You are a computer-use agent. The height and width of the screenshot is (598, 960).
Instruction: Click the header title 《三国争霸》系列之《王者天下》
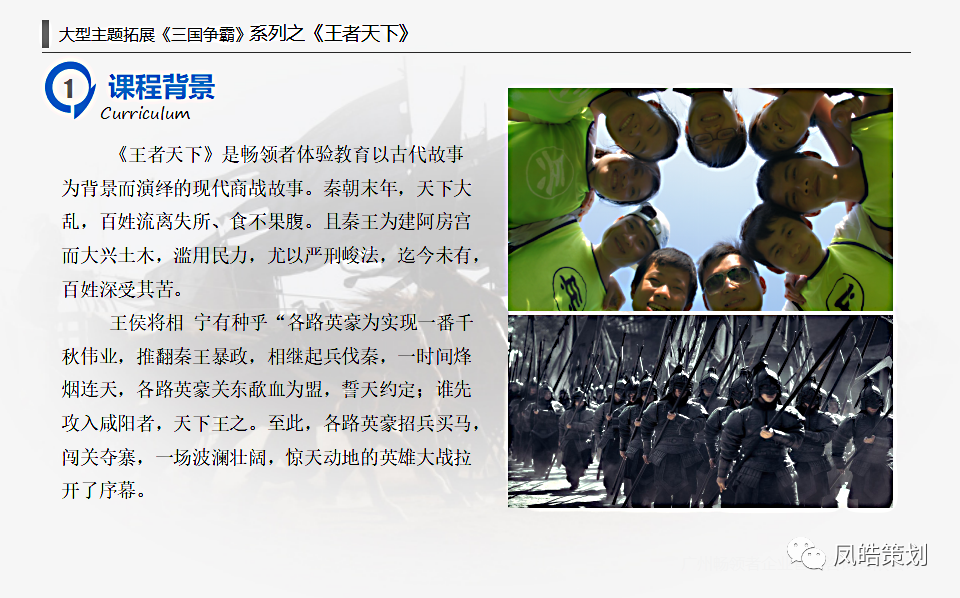point(284,34)
